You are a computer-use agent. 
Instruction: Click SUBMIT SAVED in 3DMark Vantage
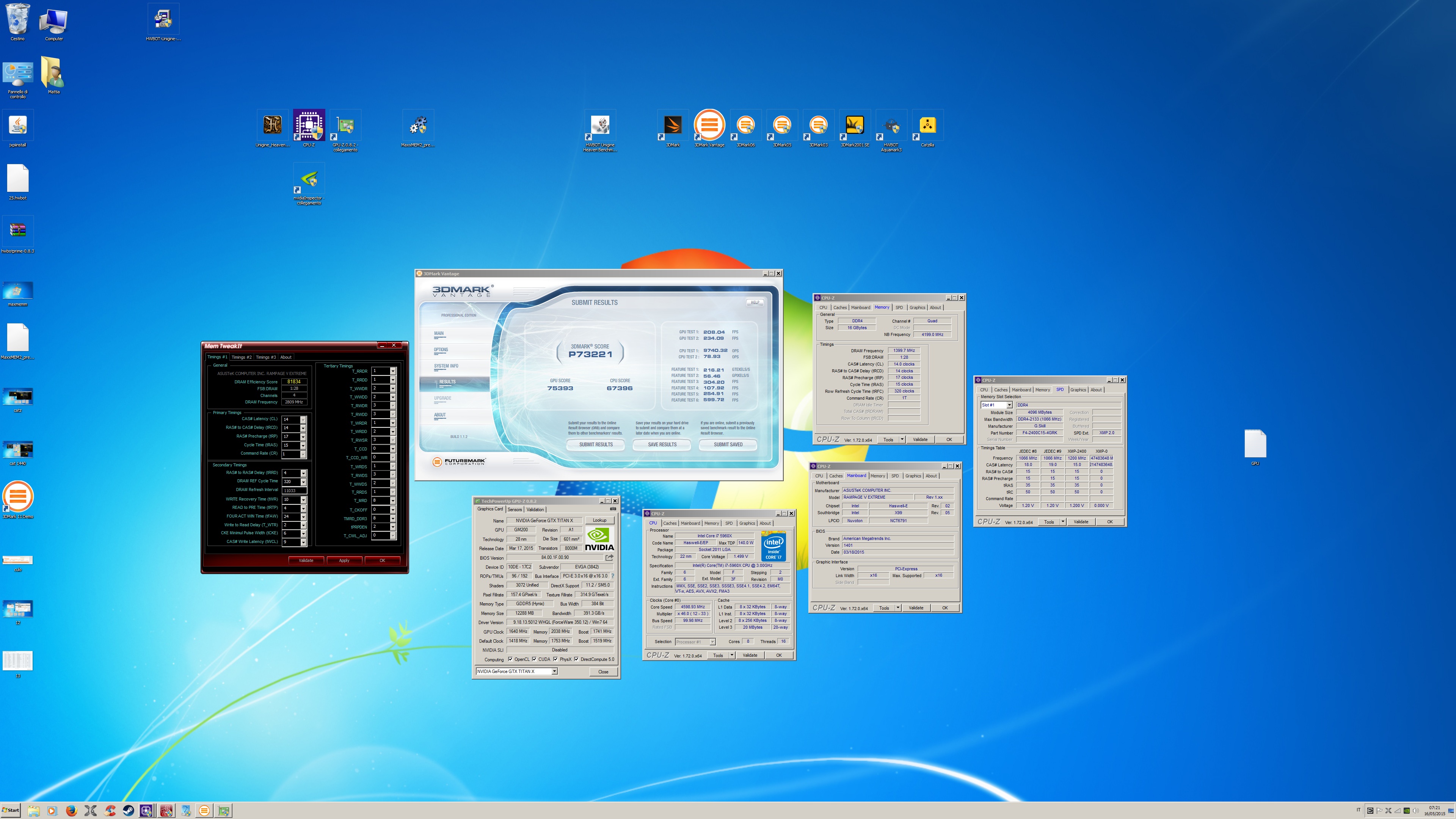click(728, 444)
